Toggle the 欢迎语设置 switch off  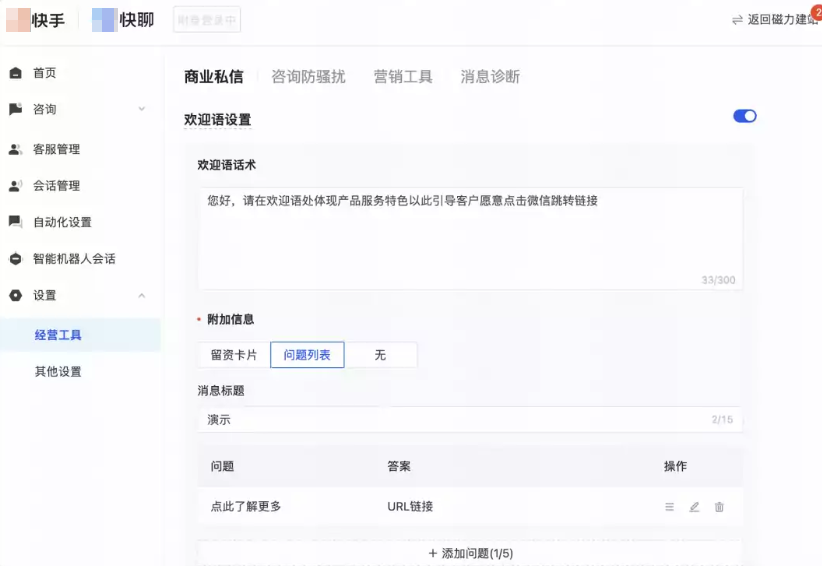745,116
